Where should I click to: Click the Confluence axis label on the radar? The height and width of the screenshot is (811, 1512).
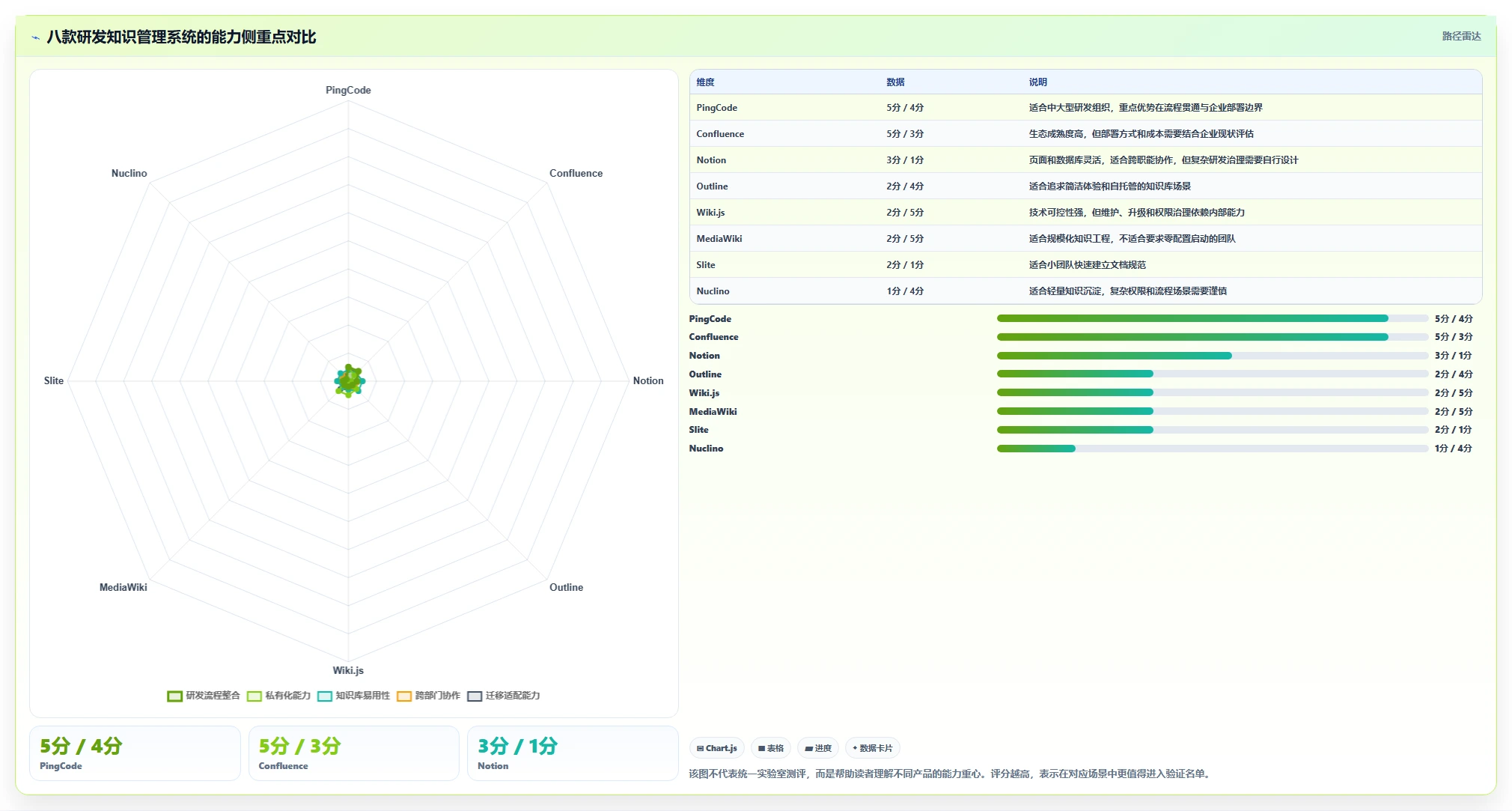click(x=576, y=173)
